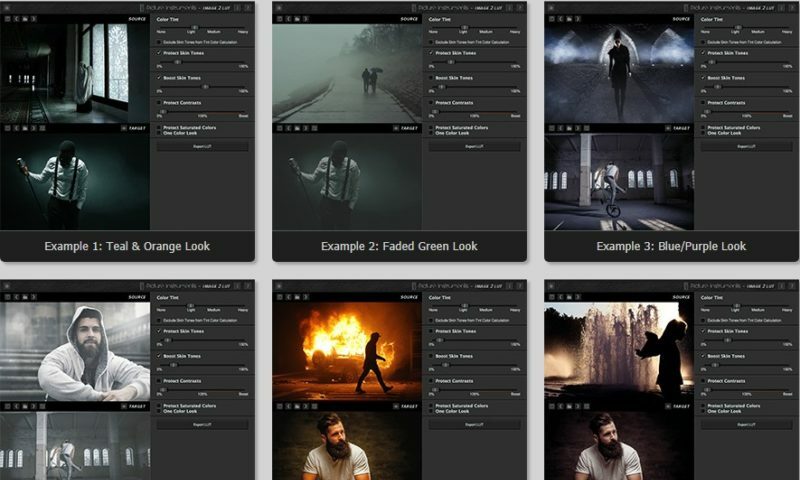Open target image folder in Example 3 panel

(569, 128)
